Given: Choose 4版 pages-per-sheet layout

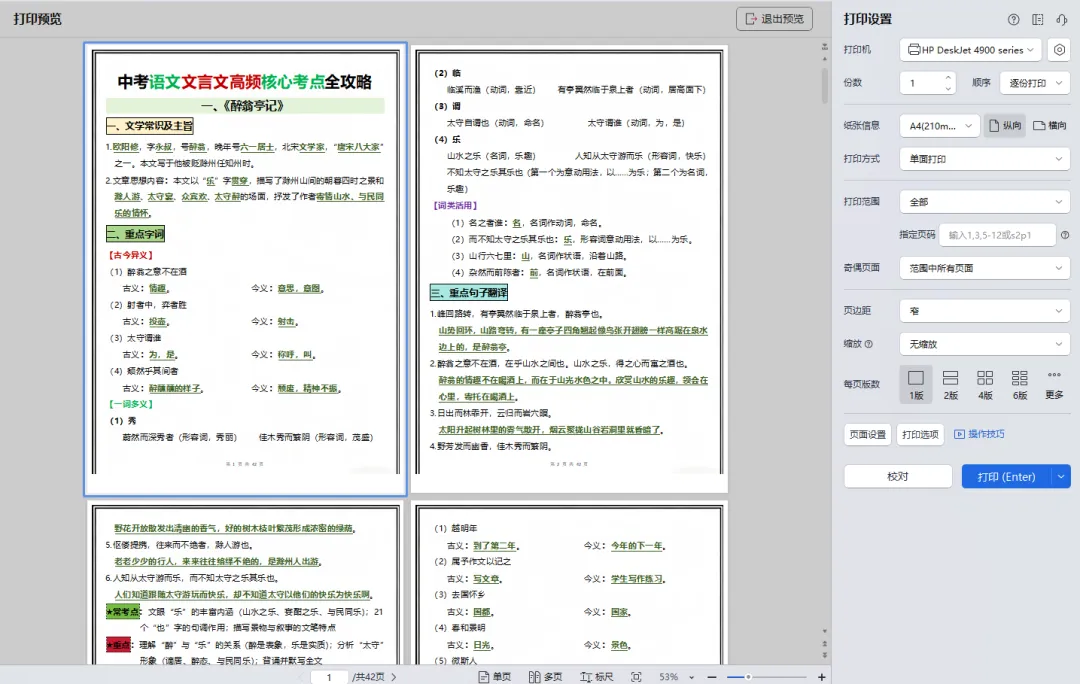Looking at the screenshot, I should [985, 384].
